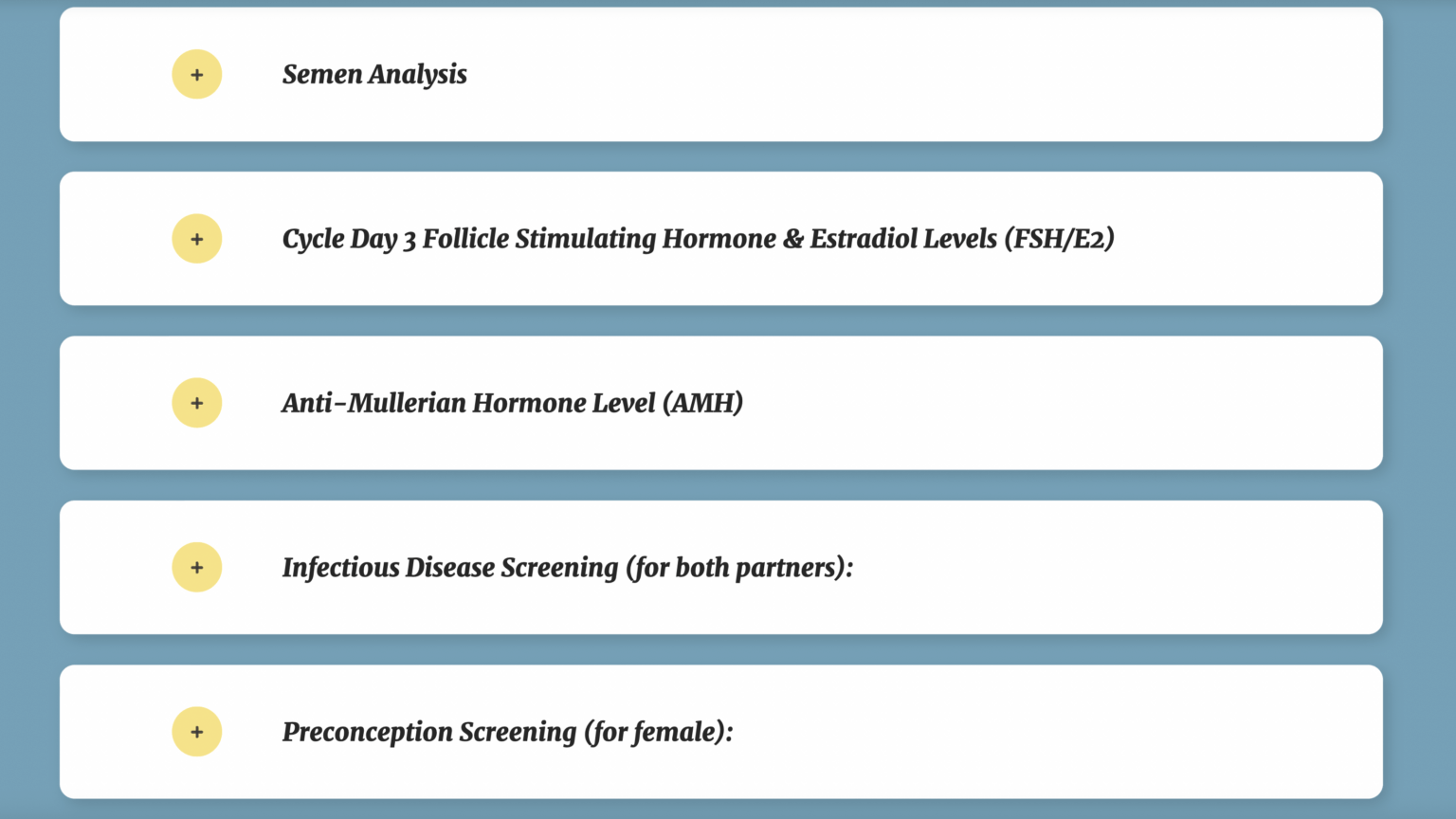The width and height of the screenshot is (1456, 819).
Task: Click the "Estradiol Levels" words in heading
Action: pos(902,239)
